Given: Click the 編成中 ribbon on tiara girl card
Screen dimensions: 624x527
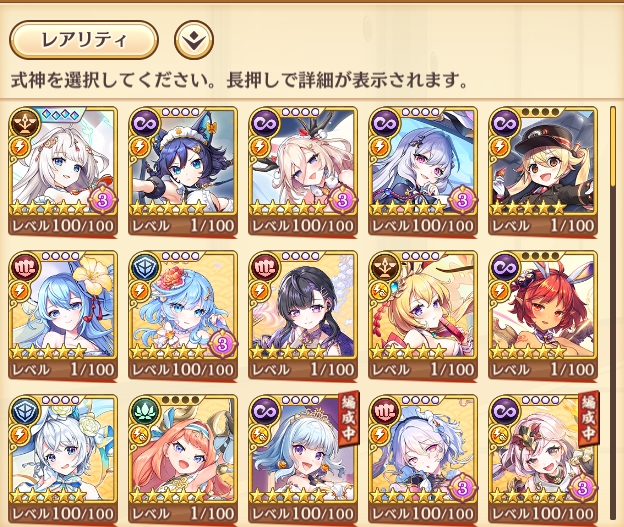Looking at the screenshot, I should tap(349, 418).
